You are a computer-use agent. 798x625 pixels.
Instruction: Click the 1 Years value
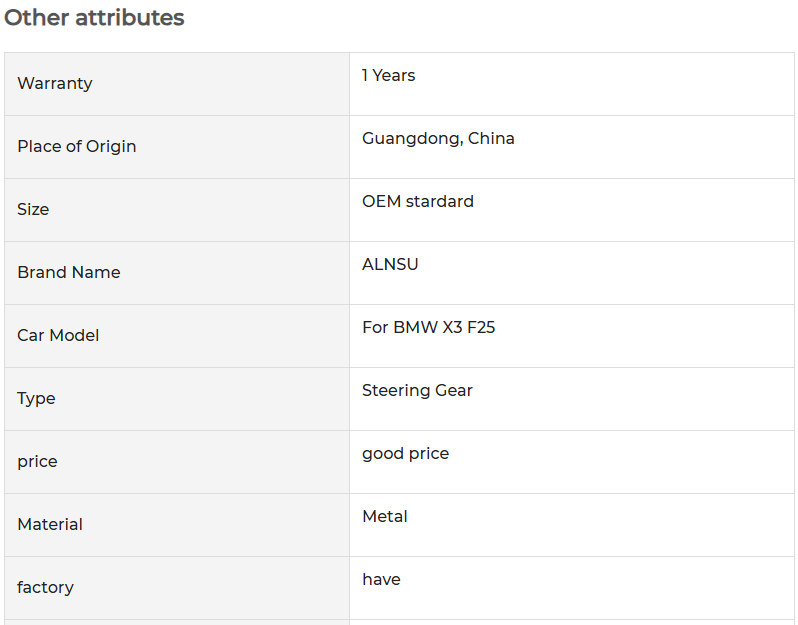click(388, 75)
